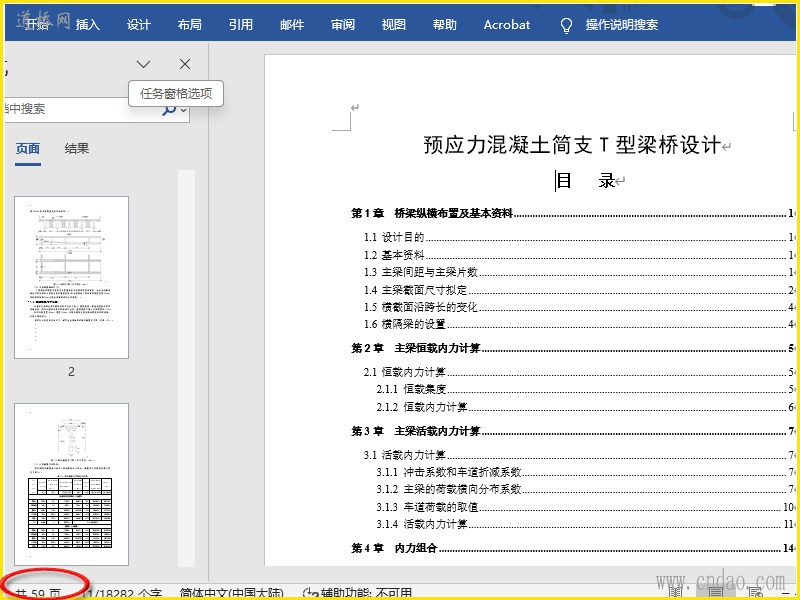Close the navigation pane with X
Image resolution: width=800 pixels, height=600 pixels.
[x=185, y=64]
